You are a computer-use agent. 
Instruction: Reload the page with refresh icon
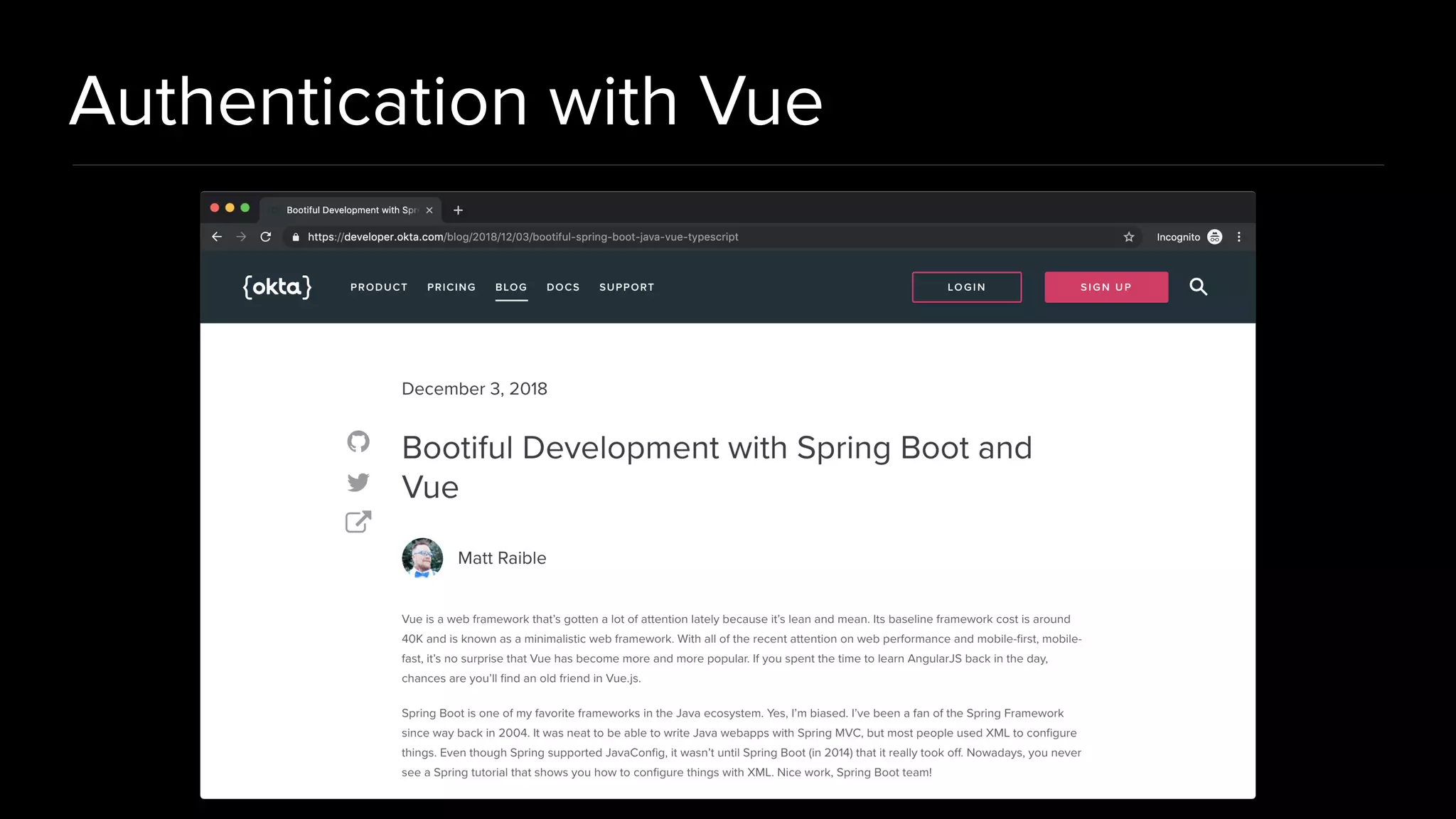pyautogui.click(x=266, y=237)
